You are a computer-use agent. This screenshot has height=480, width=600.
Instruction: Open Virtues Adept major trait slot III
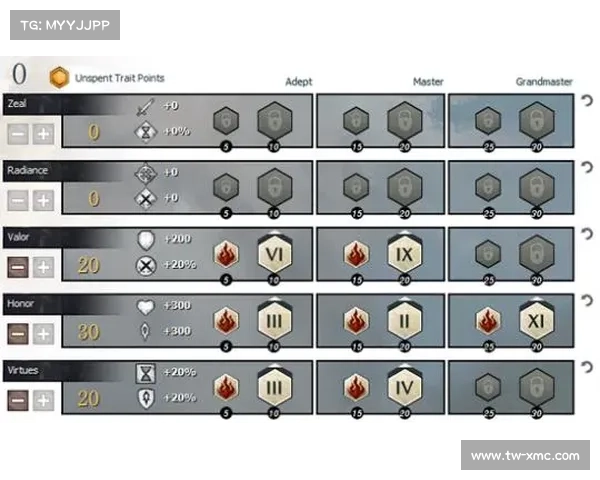pyautogui.click(x=274, y=387)
